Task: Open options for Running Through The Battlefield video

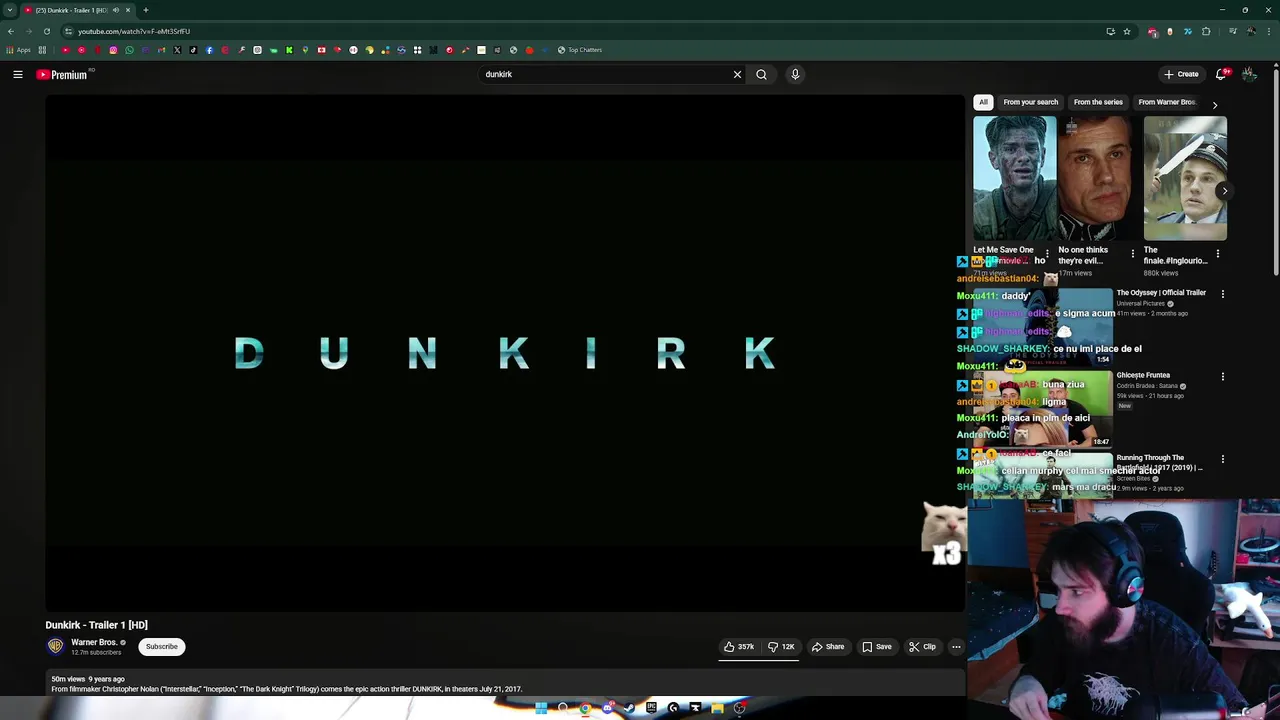Action: [1222, 460]
